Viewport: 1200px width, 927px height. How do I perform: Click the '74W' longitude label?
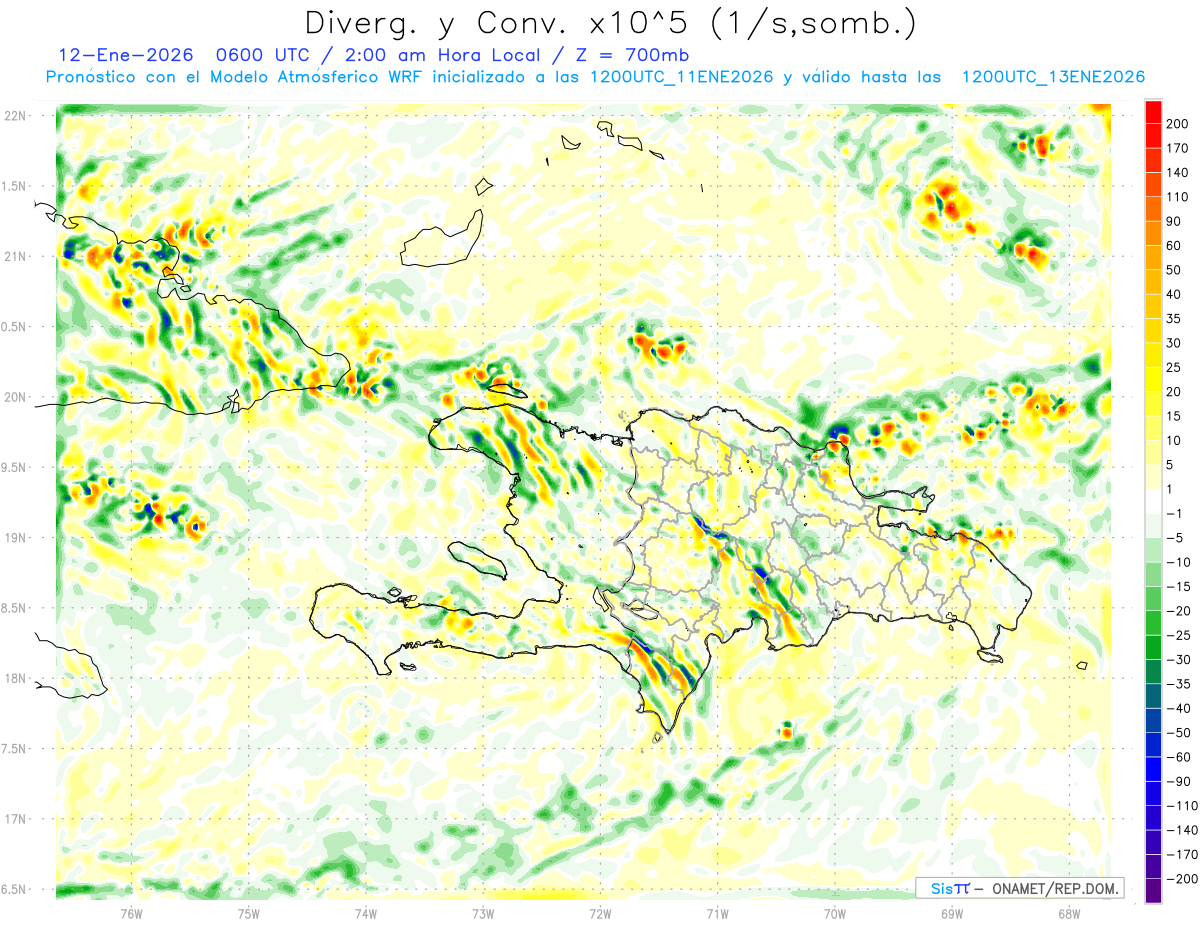pos(365,913)
